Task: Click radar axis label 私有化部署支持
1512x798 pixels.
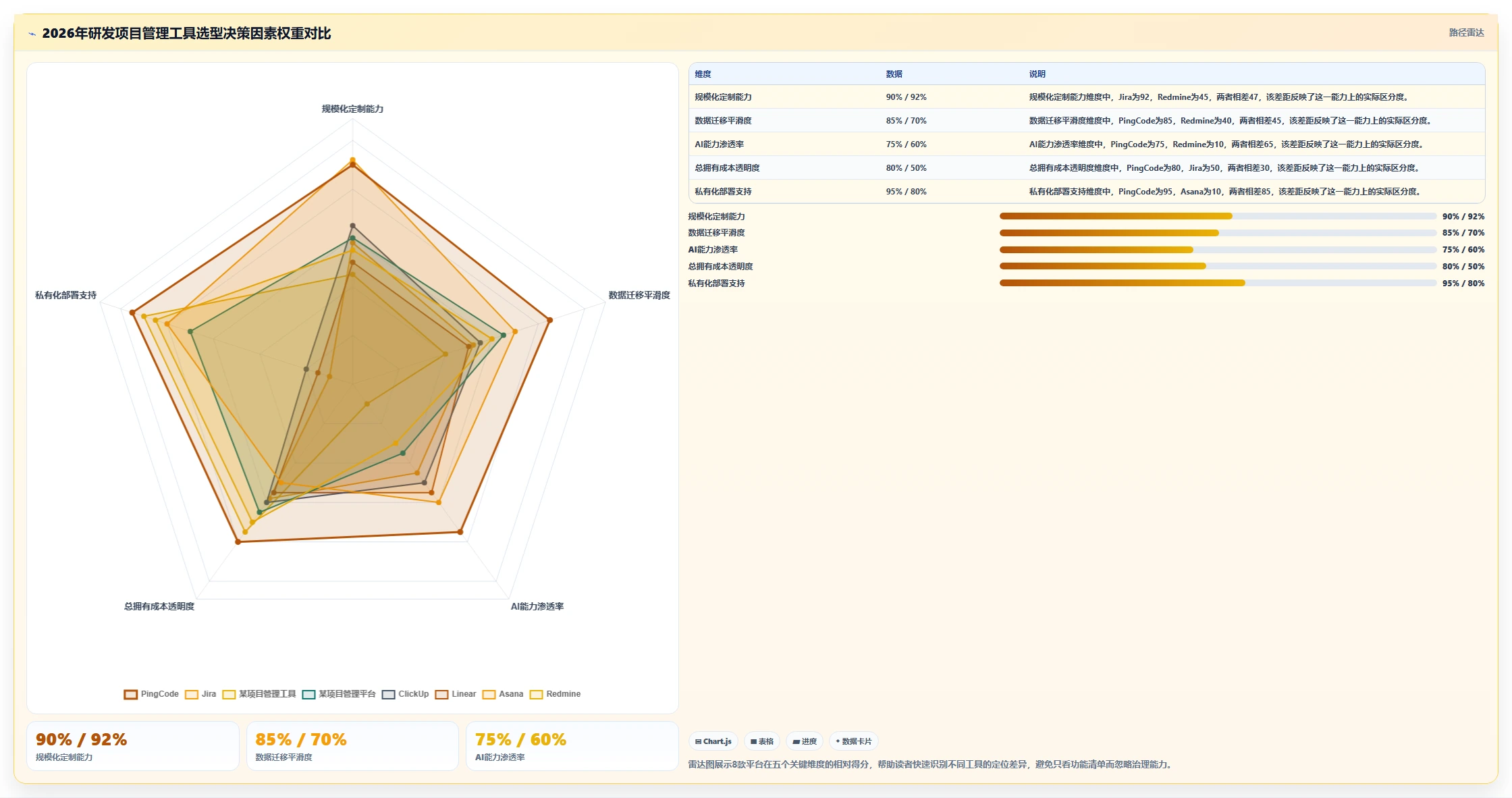Action: [x=65, y=295]
